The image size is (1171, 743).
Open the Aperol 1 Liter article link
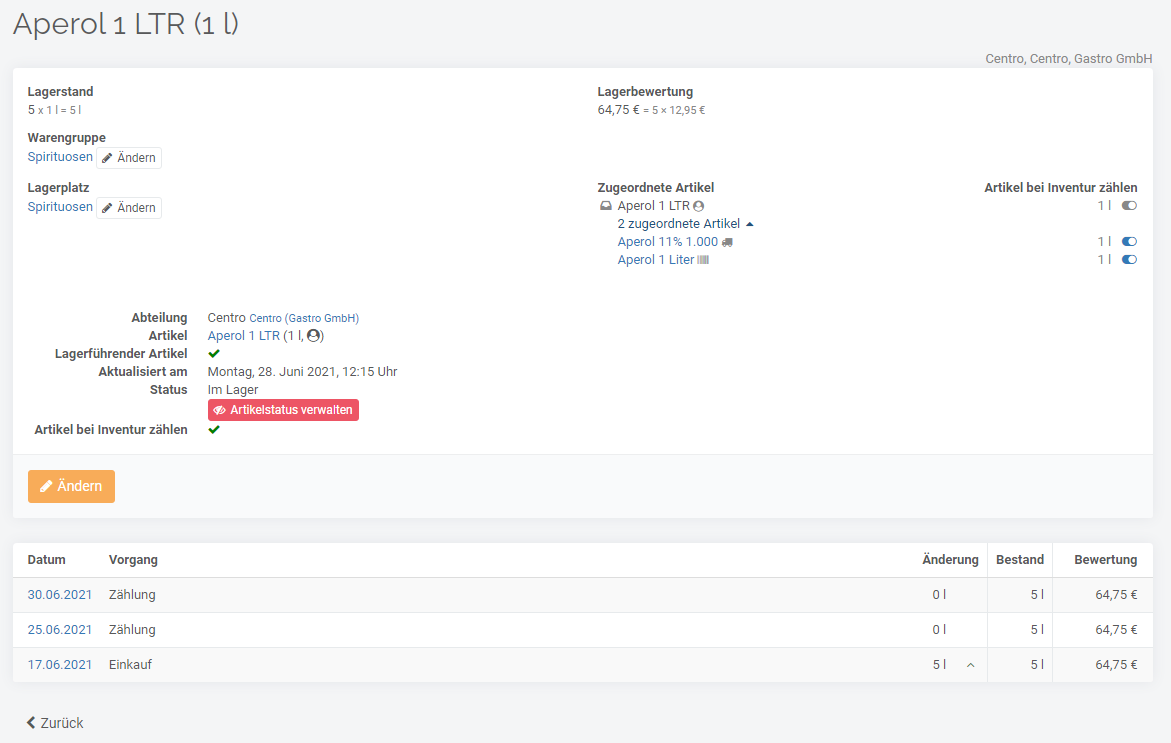point(656,260)
